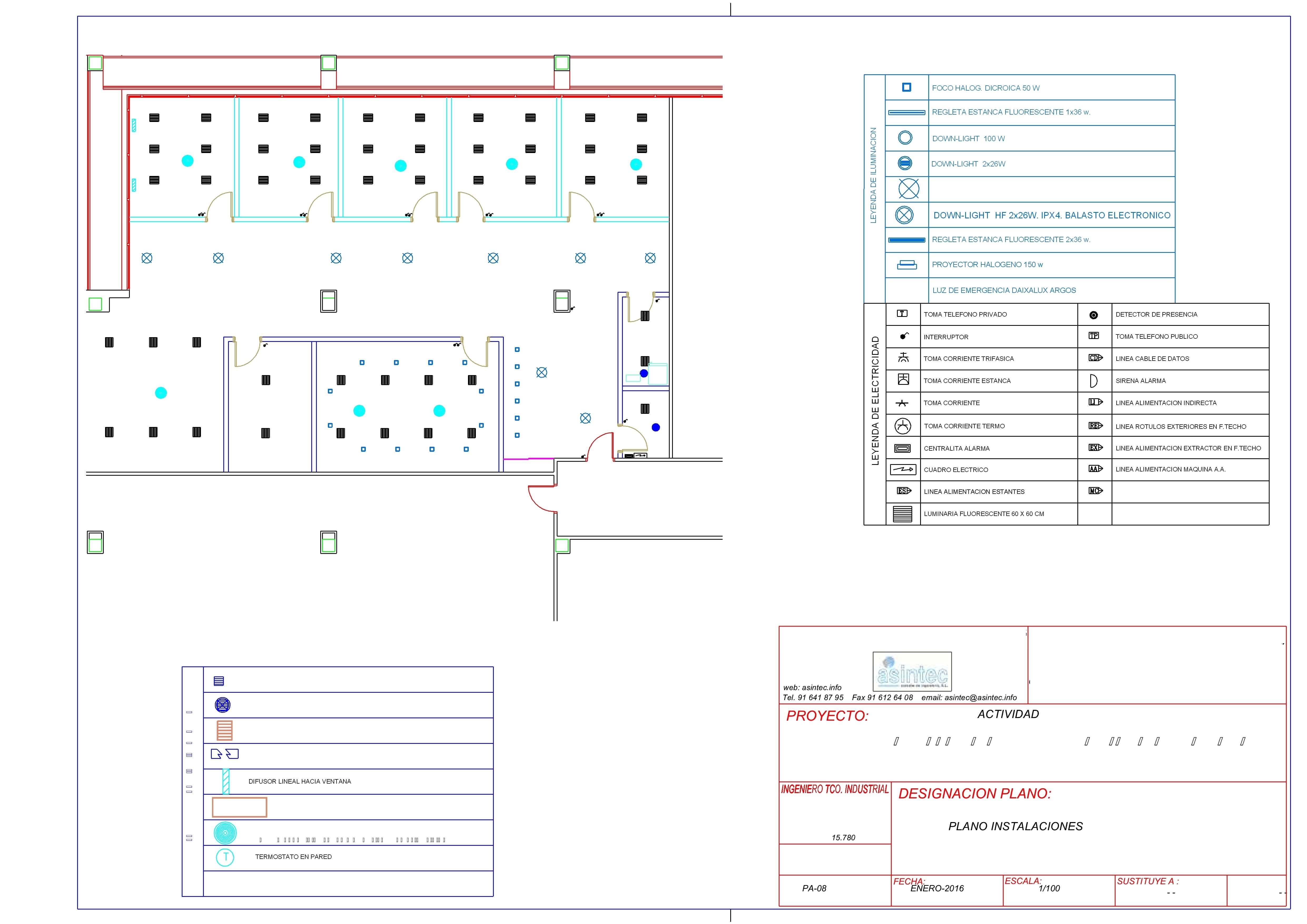Click the CUADRO ELECTRICO legend symbol
Screen dimensions: 1307x924
(903, 469)
